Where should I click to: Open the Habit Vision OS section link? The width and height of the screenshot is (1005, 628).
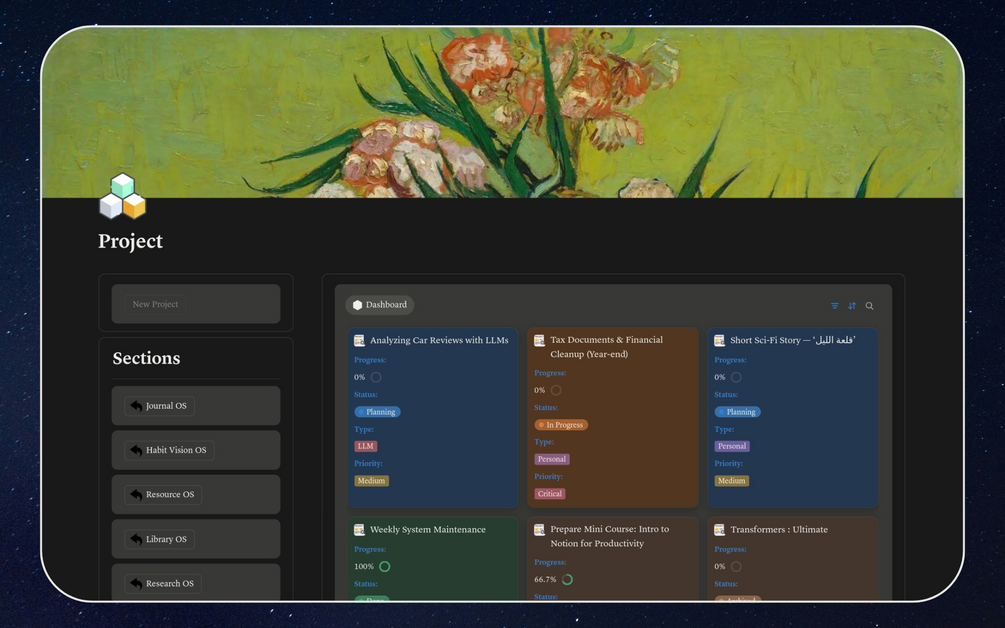click(x=169, y=450)
